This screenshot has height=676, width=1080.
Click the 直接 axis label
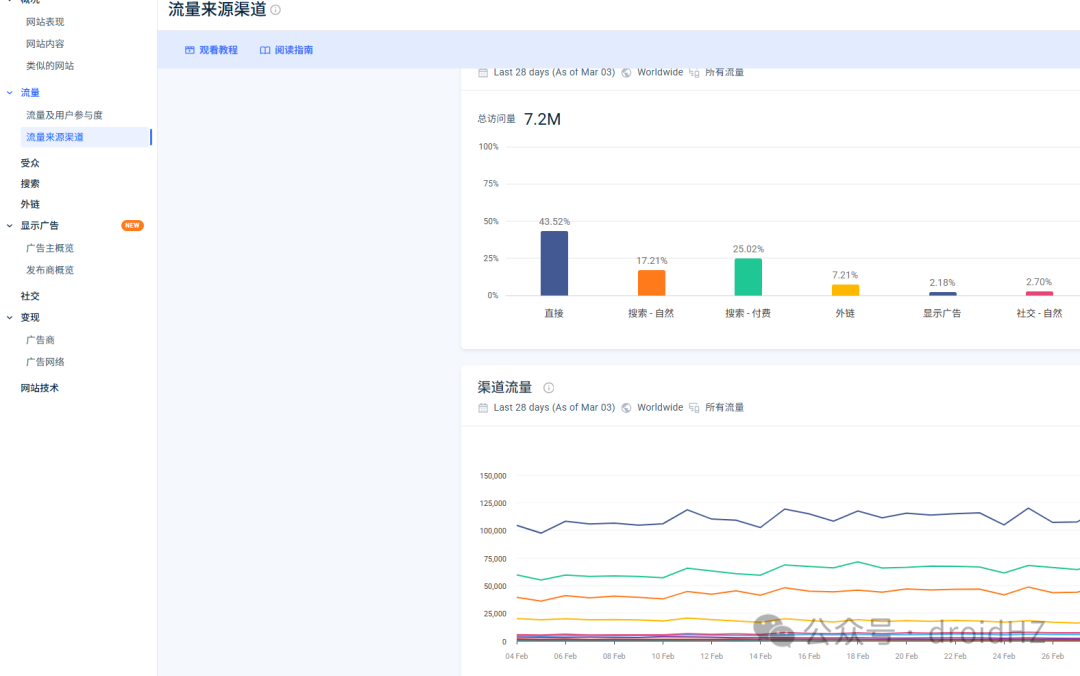coord(554,314)
